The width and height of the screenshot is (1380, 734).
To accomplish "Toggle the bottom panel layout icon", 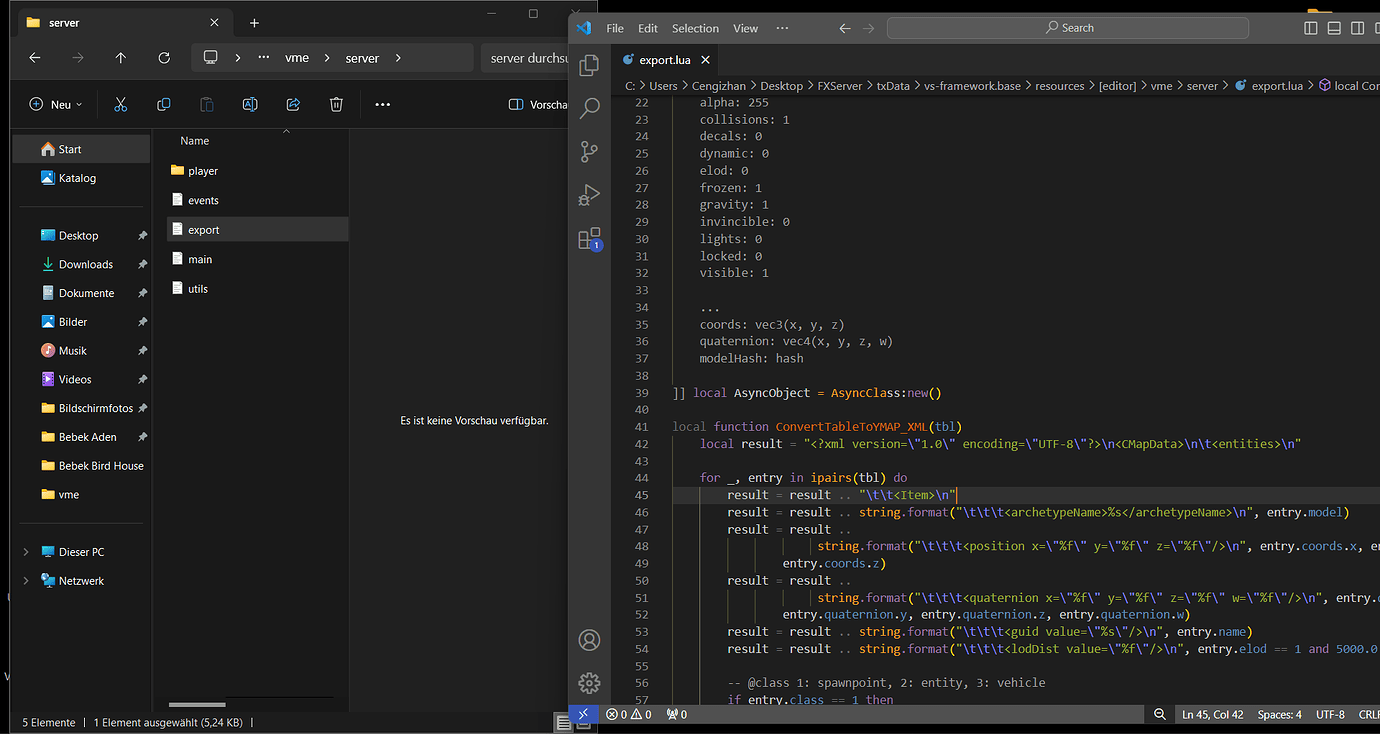I will 1333,28.
